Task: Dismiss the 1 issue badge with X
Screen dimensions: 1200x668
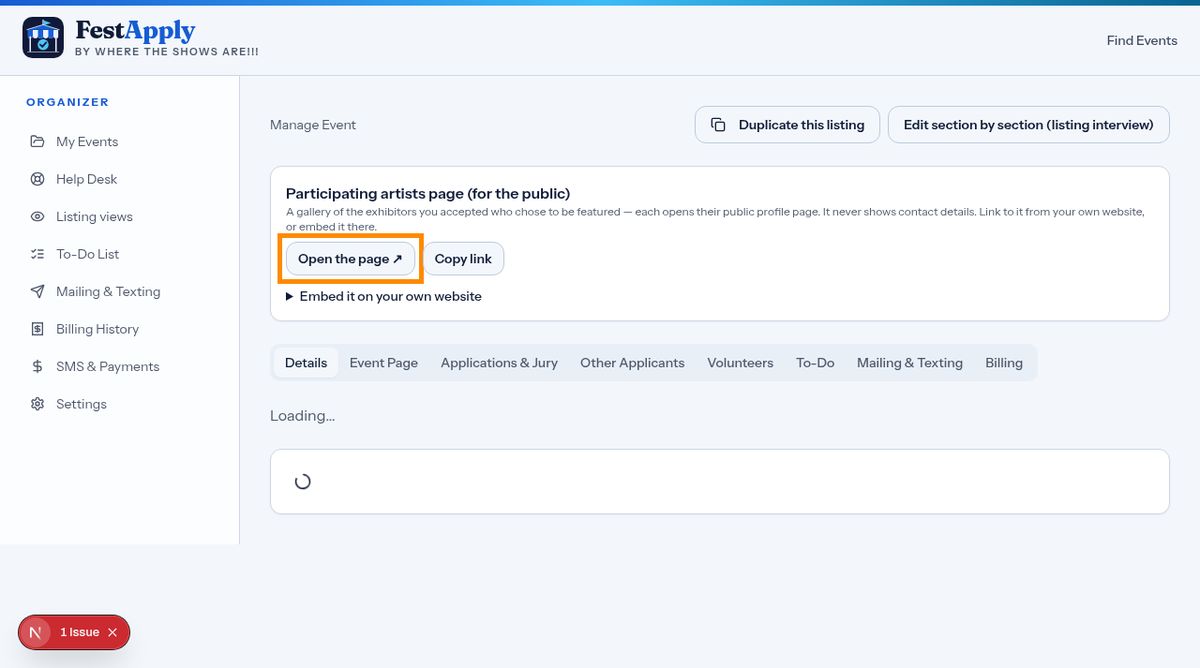Action: pyautogui.click(x=113, y=632)
